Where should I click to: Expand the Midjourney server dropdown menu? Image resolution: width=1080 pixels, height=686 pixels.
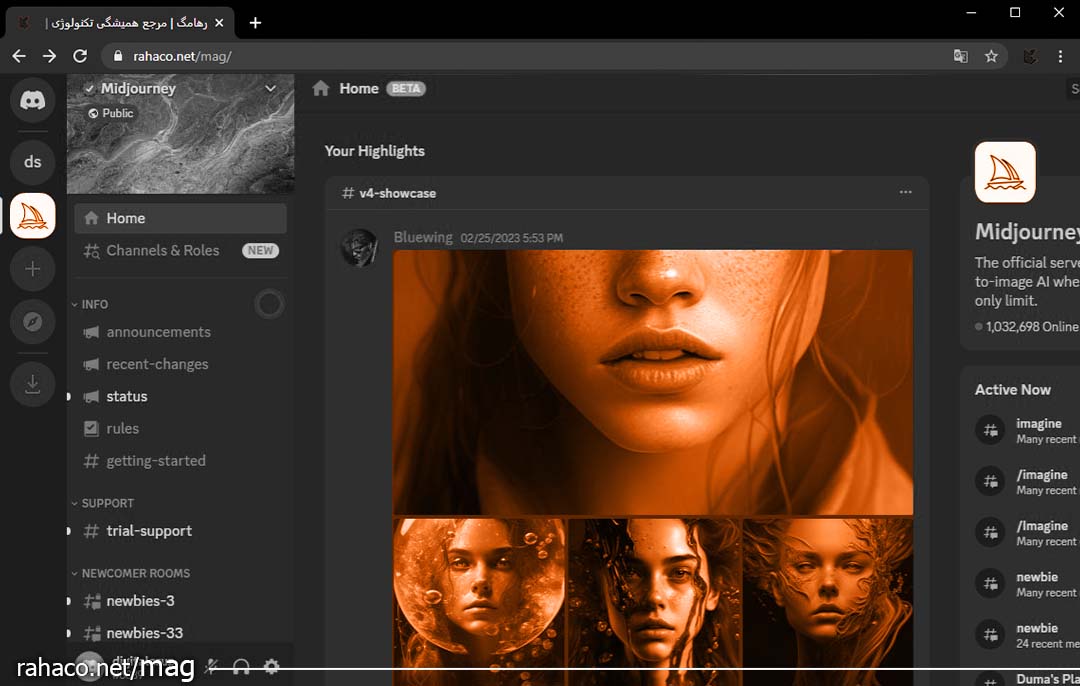click(x=270, y=89)
